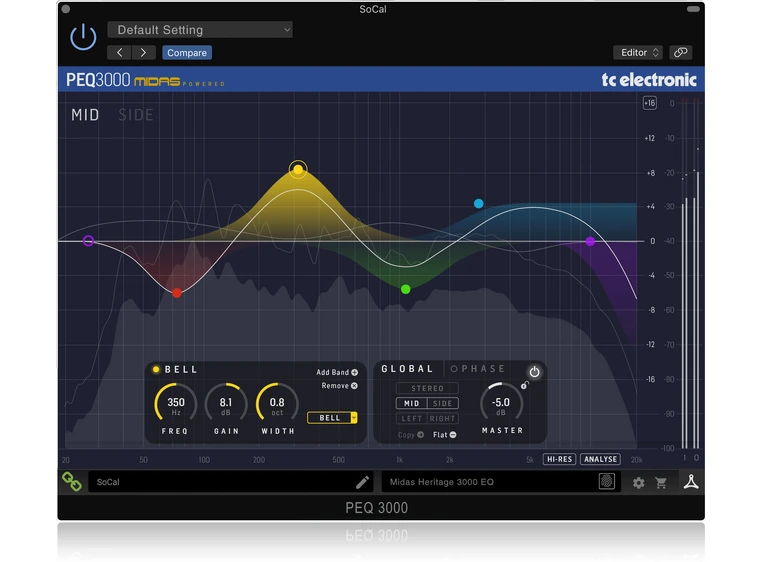
Task: Click the link icon beside Editor
Action: click(680, 52)
